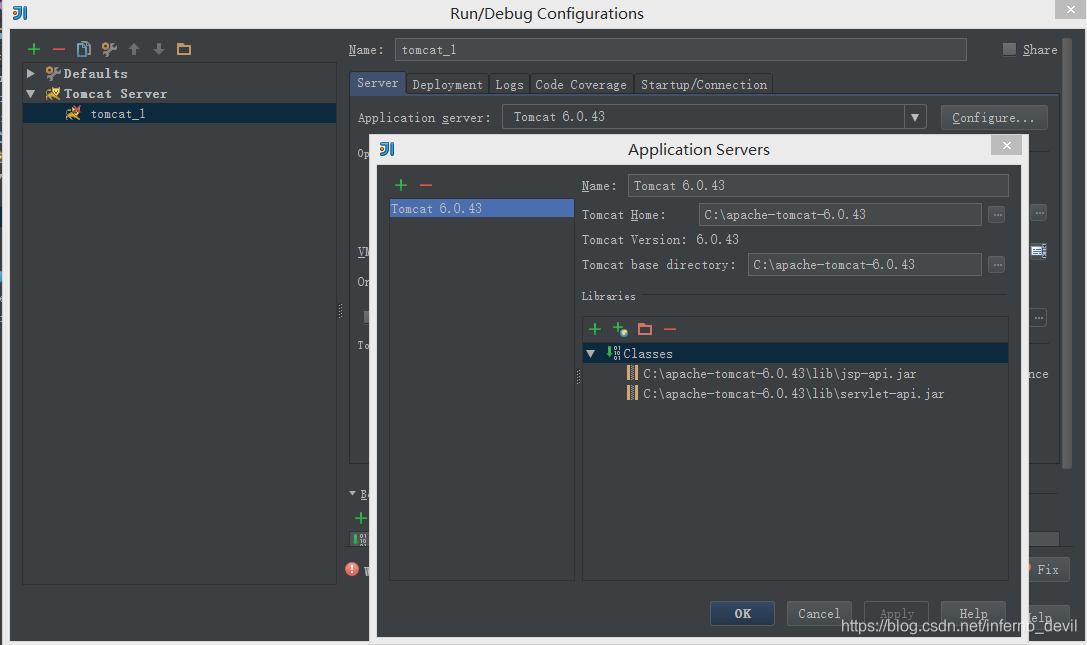Collapse the Before launch section arrow
This screenshot has height=645, width=1087.
(352, 493)
